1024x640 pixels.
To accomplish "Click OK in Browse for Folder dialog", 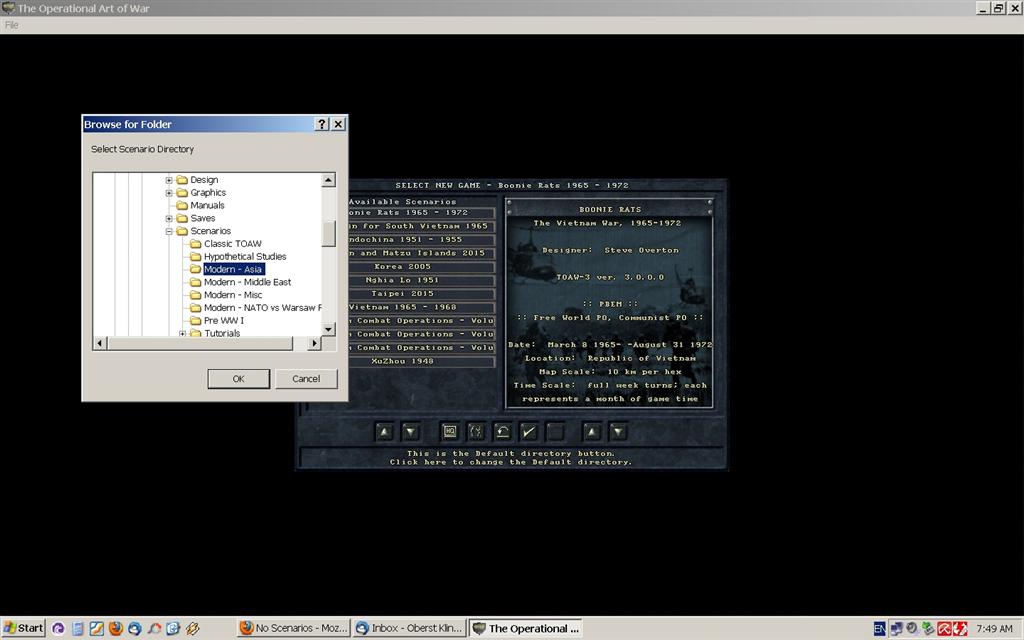I will 238,379.
